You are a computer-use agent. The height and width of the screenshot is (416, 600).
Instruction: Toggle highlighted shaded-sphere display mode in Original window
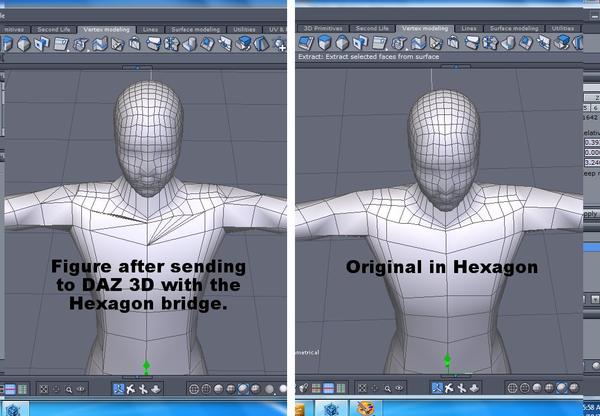click(x=561, y=388)
